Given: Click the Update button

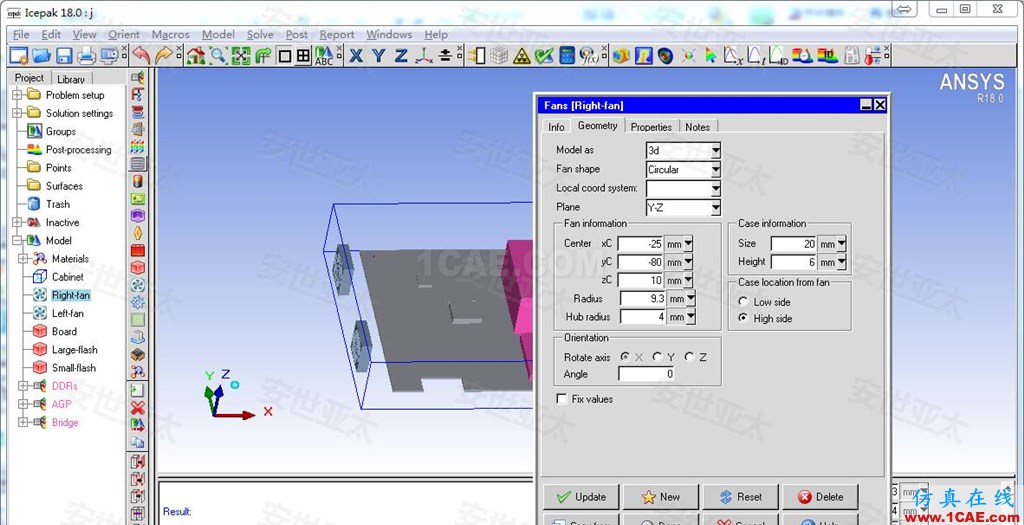Looking at the screenshot, I should tap(581, 497).
